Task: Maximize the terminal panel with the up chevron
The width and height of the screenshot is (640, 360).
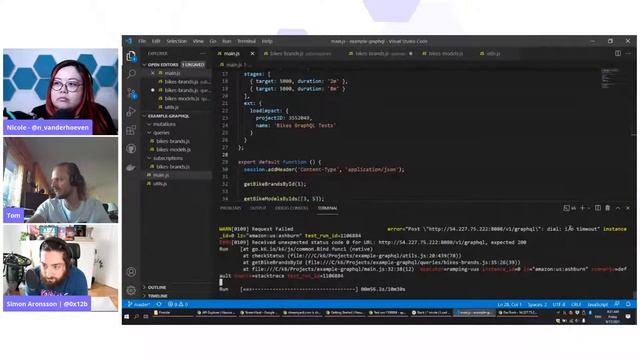Action: (618, 208)
